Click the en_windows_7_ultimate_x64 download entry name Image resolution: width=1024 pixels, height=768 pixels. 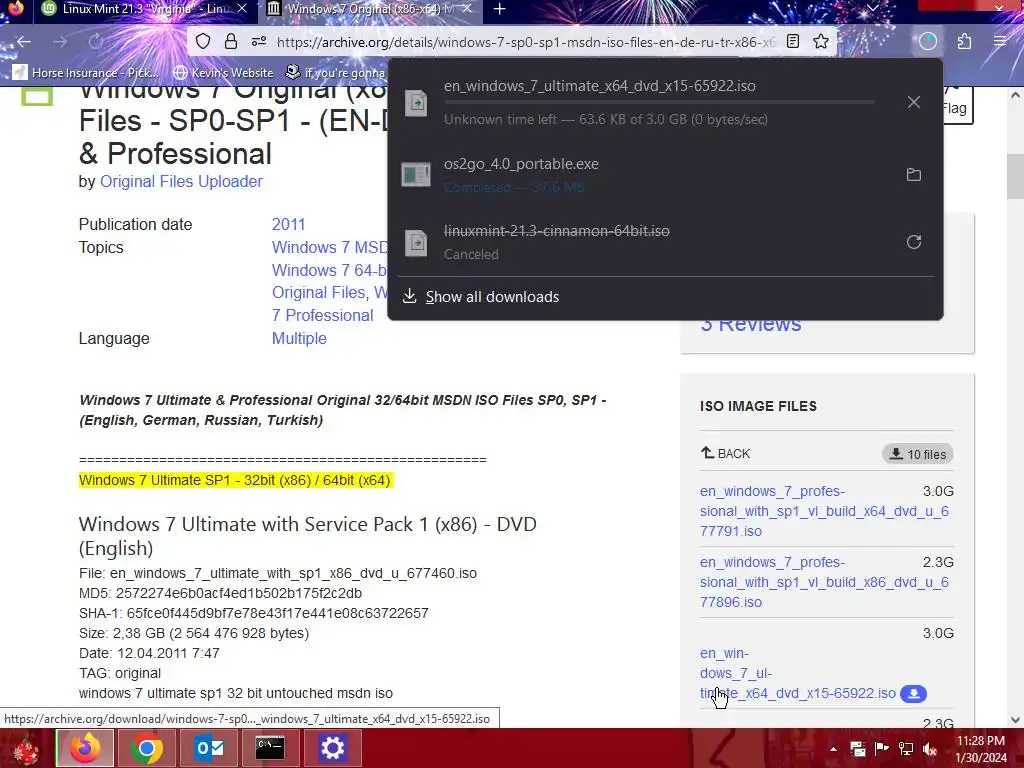(x=600, y=86)
